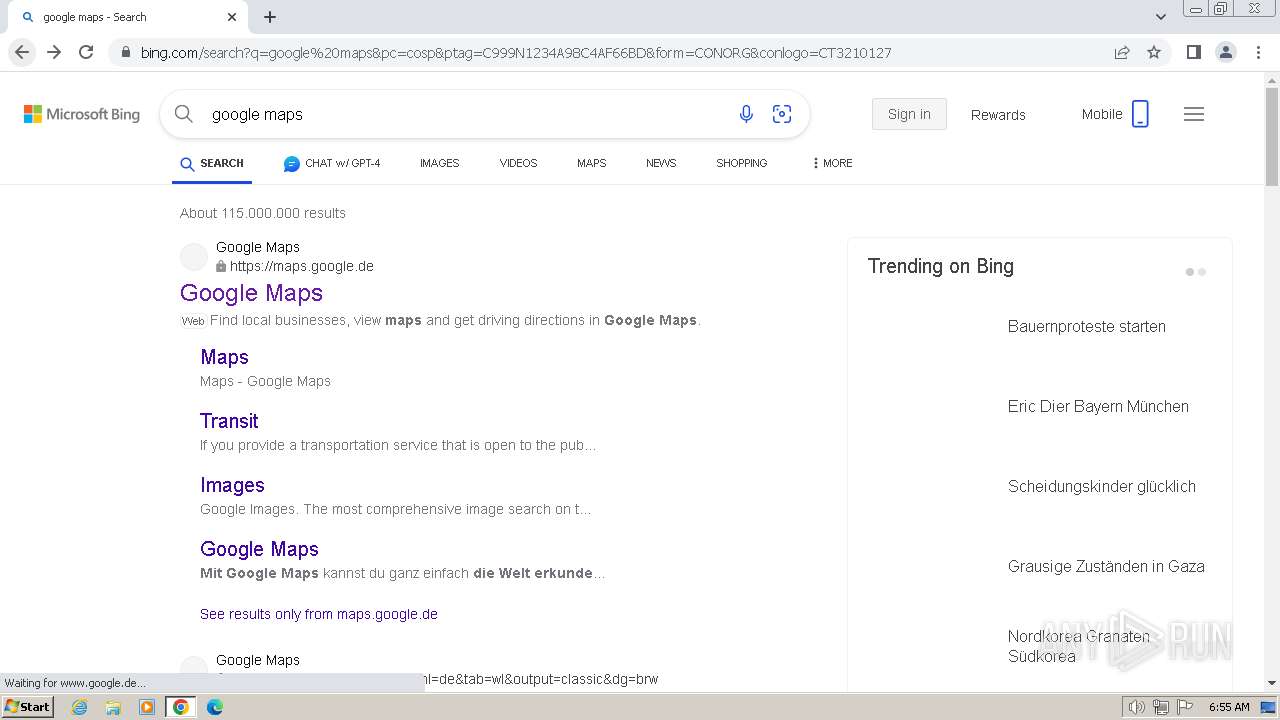
Task: Close the google maps - Search tab
Action: point(232,17)
